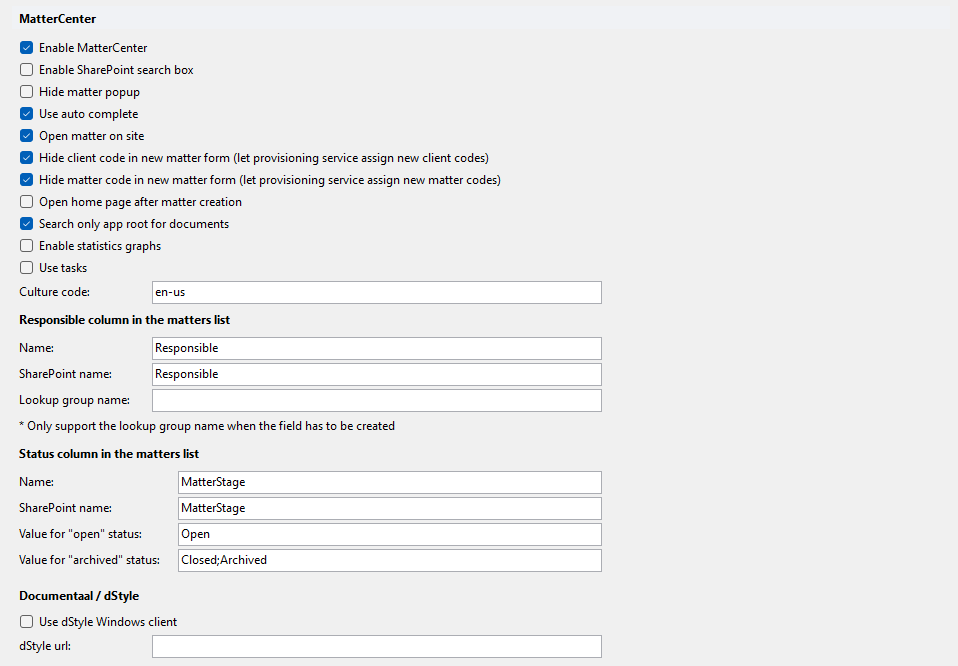Click the "Culture code:" label

click(54, 292)
